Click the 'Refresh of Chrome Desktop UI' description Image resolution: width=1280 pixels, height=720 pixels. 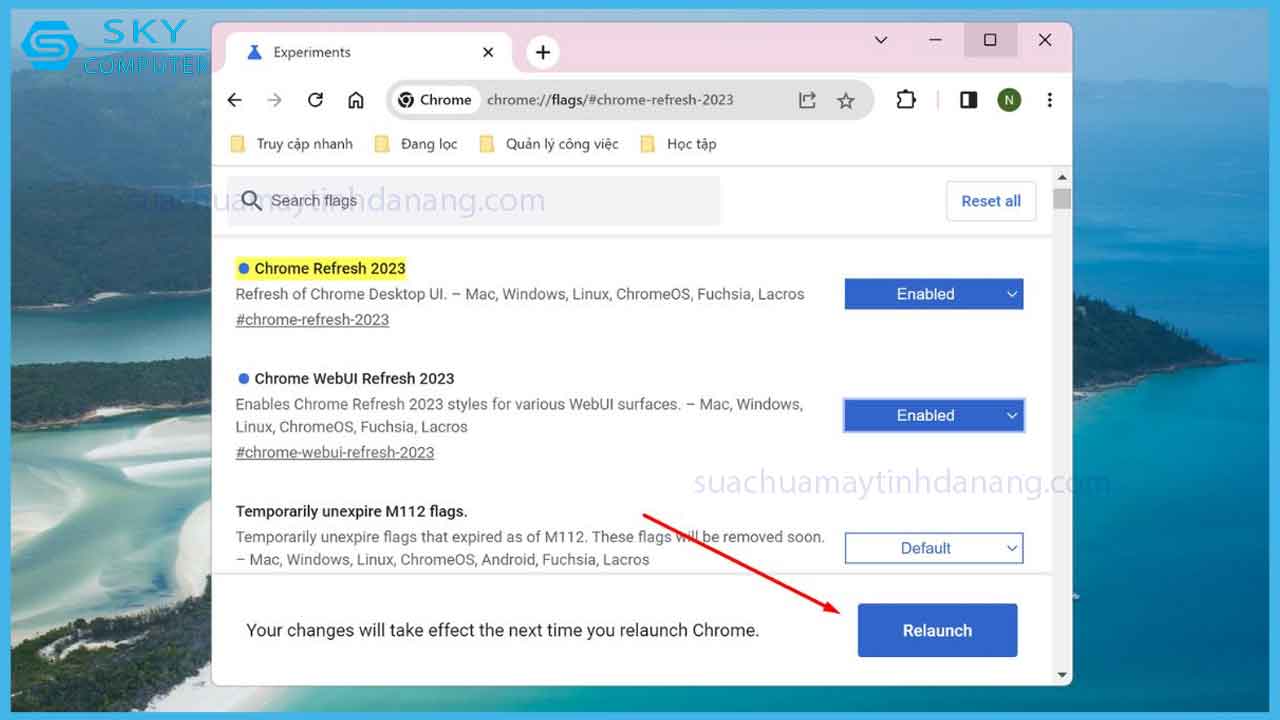520,294
